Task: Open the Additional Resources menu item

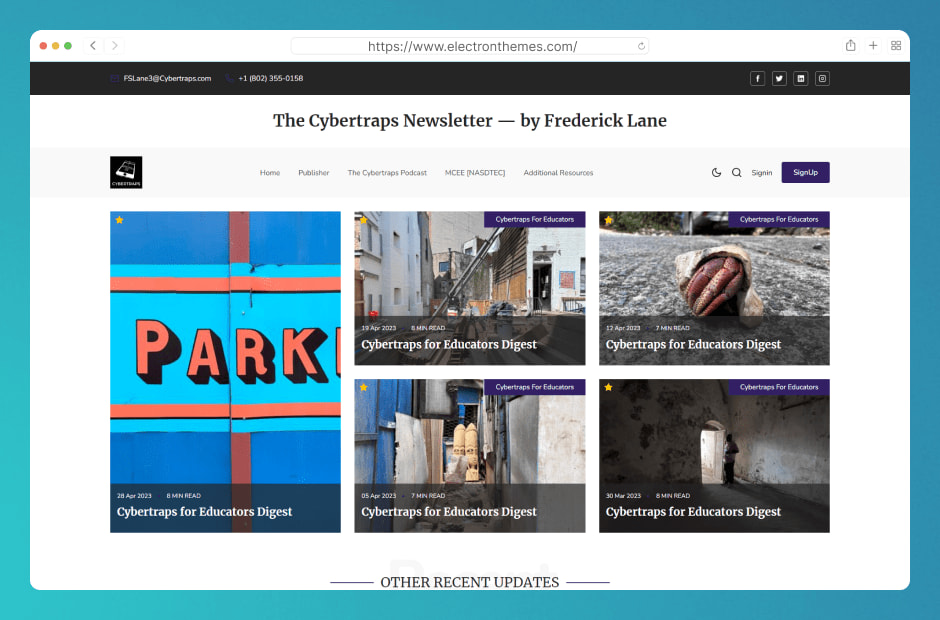Action: 558,173
